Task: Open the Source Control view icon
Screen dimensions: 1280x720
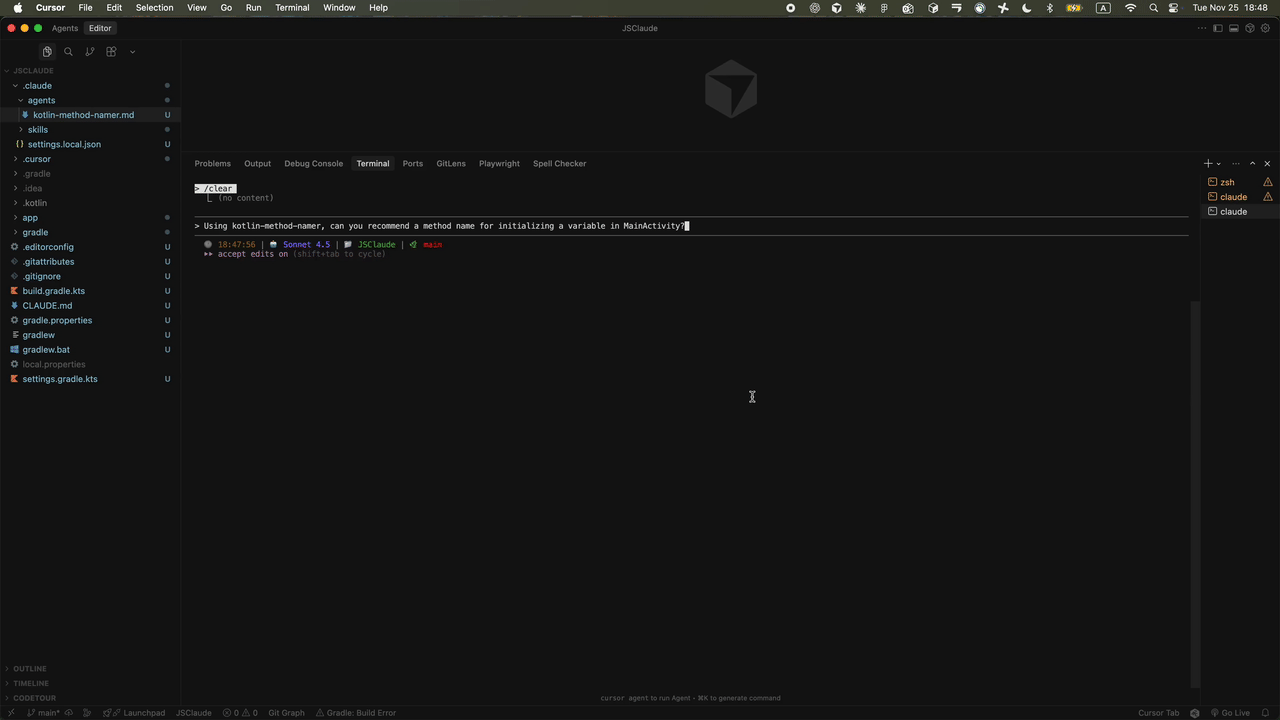Action: click(90, 52)
